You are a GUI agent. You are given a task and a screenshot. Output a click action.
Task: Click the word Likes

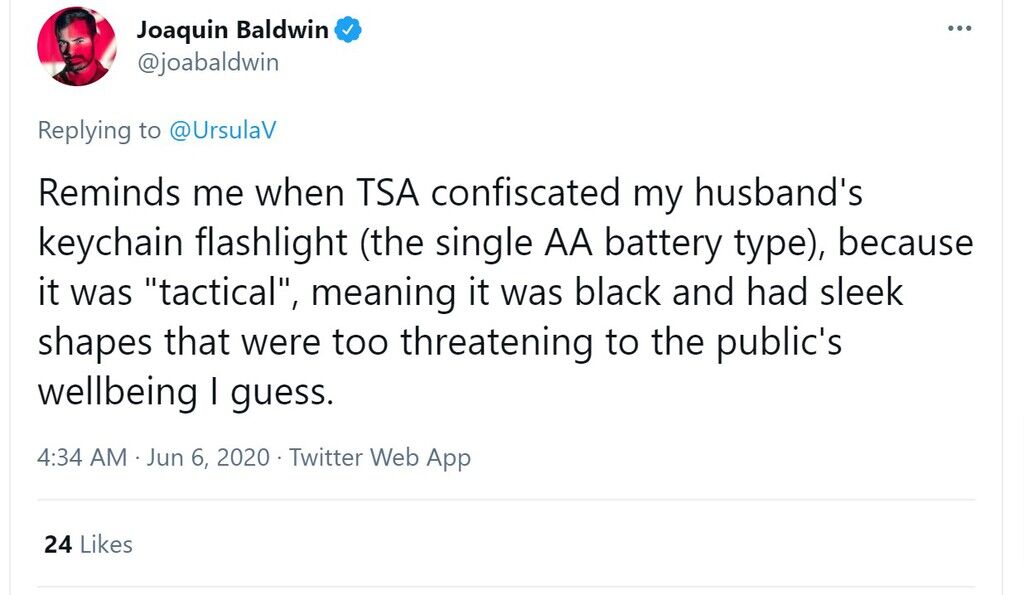106,544
